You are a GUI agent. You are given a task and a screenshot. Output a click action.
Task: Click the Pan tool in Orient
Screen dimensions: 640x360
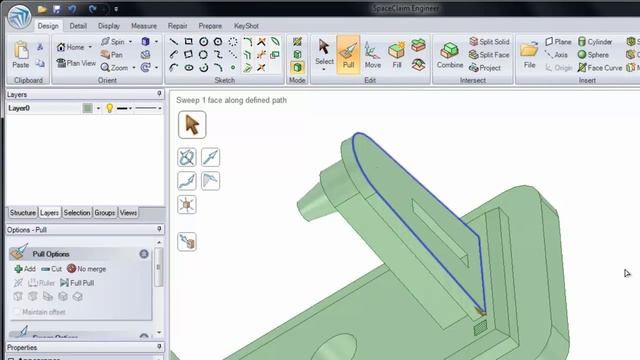tap(112, 55)
